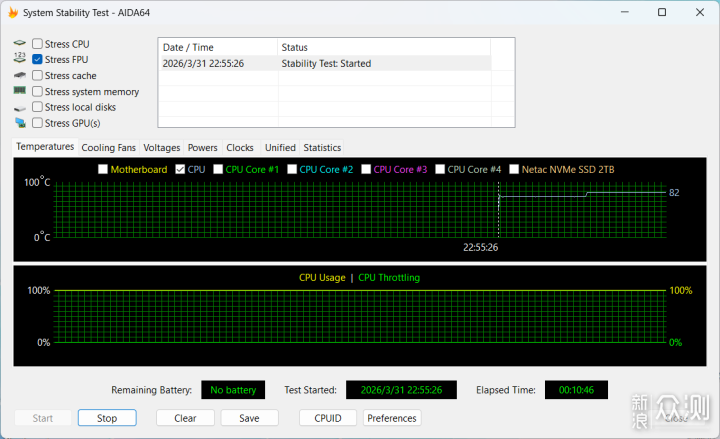Click the CPU chip icon beside Stress CPU
This screenshot has width=720, height=439.
coord(20,43)
